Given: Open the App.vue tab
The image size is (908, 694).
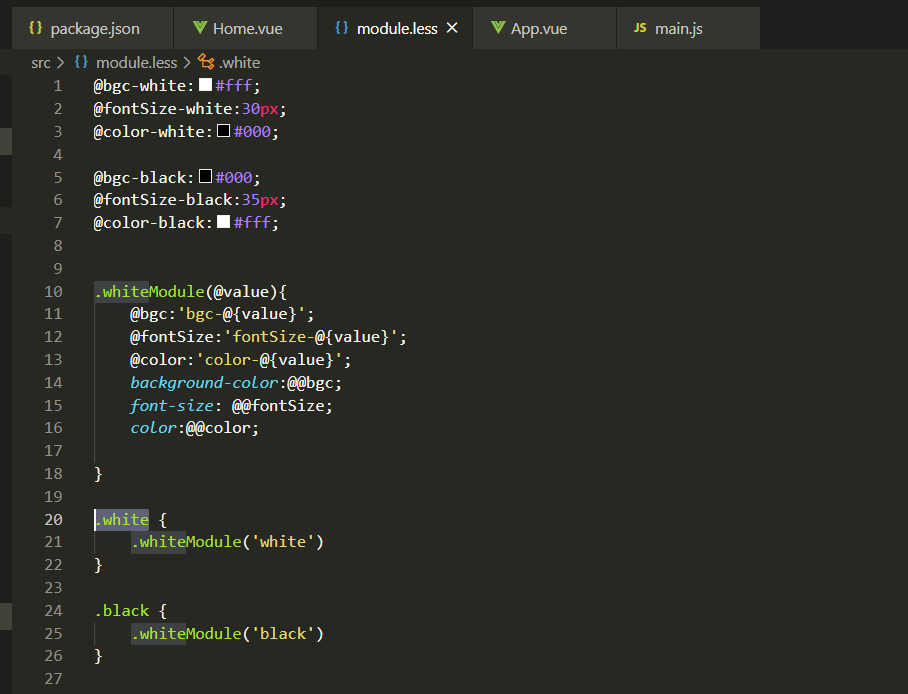Looking at the screenshot, I should tap(544, 28).
